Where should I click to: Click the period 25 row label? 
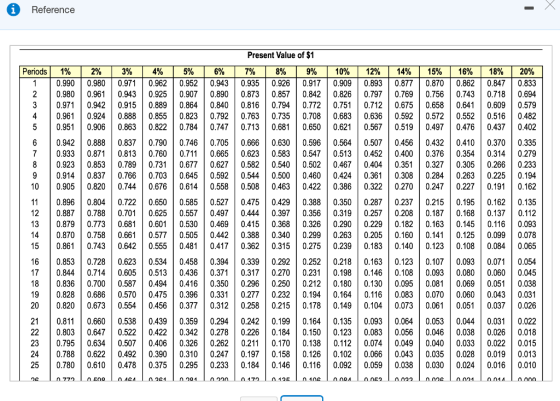click(x=35, y=365)
